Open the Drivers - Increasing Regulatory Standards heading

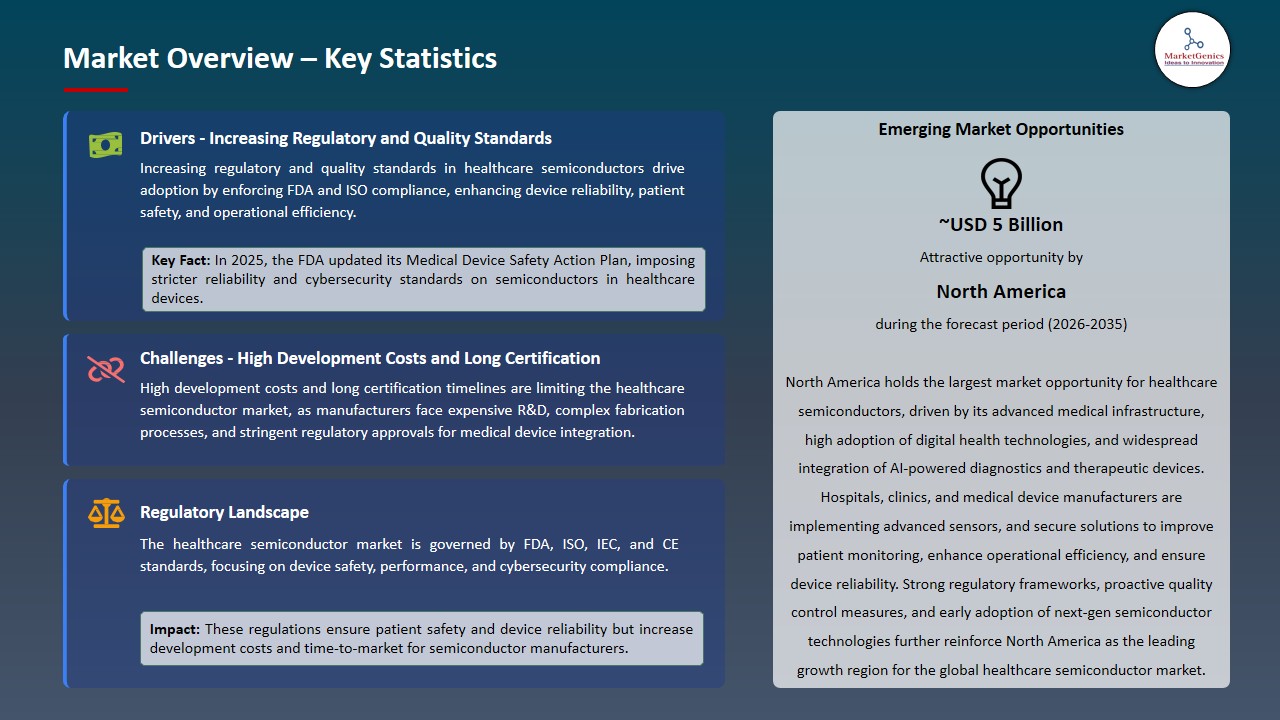[344, 138]
